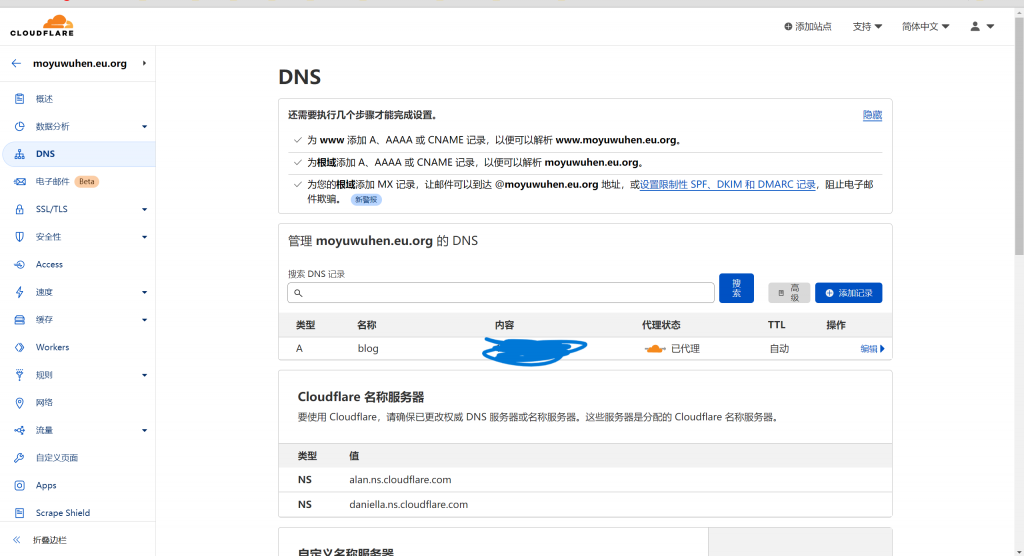The height and width of the screenshot is (556, 1024).
Task: Click the 自动 TTL value
Action: pos(779,349)
